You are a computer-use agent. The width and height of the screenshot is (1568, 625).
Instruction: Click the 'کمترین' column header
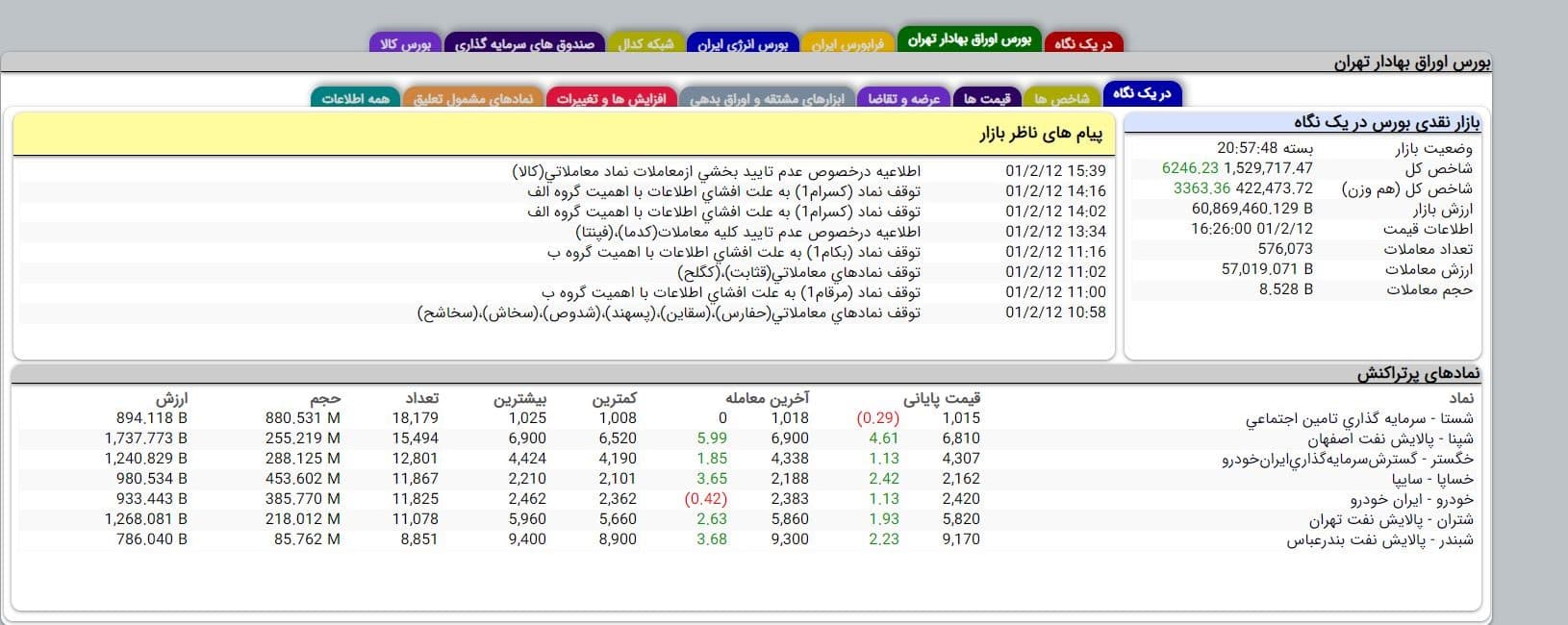tap(614, 398)
